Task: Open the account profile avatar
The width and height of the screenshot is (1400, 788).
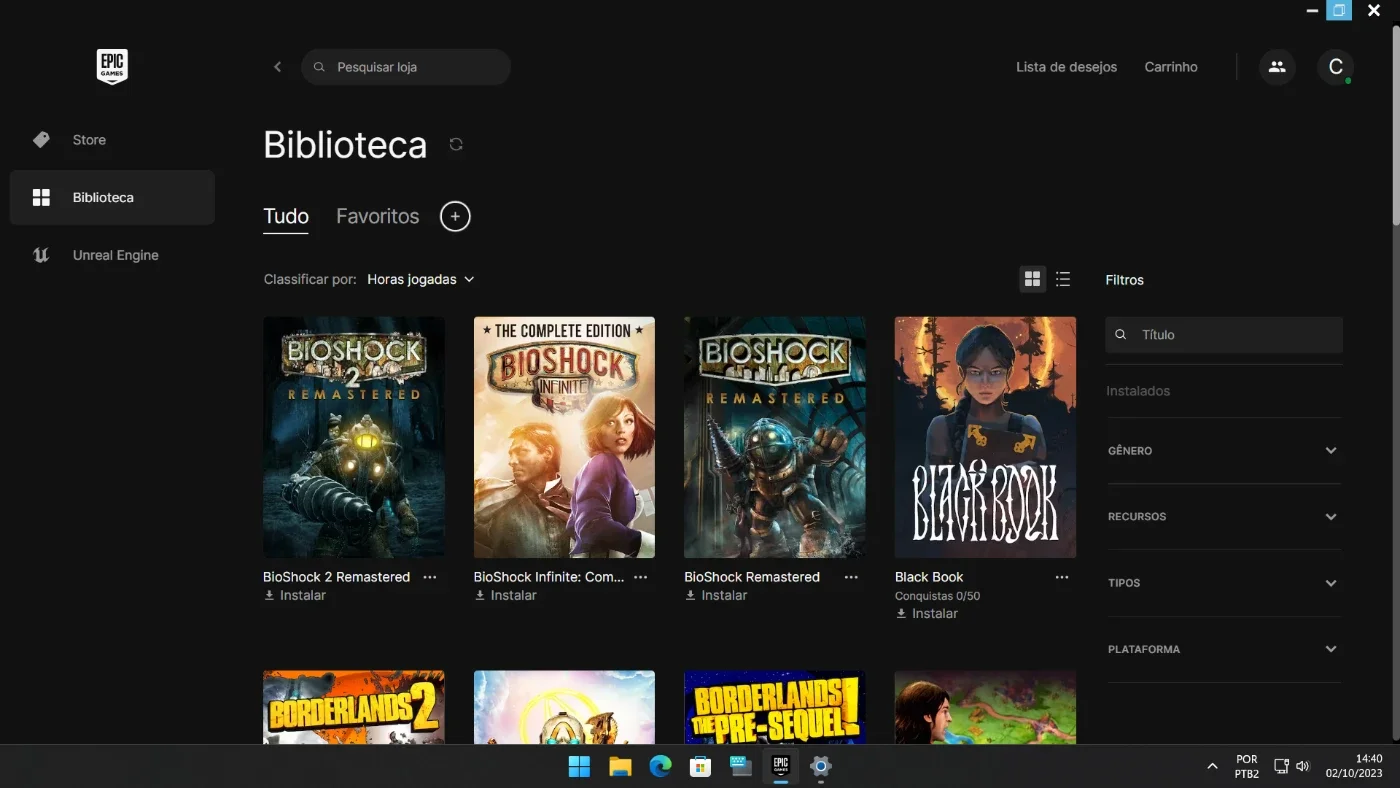Action: pos(1335,67)
